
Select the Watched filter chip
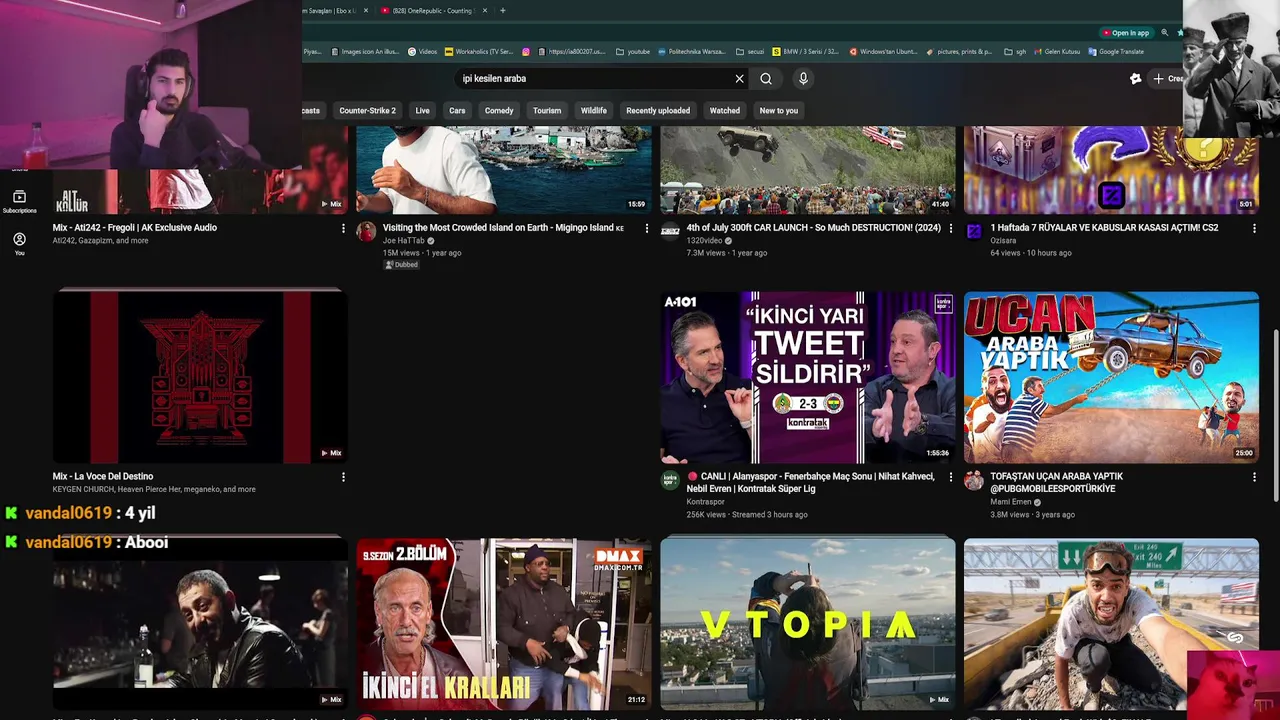point(725,111)
